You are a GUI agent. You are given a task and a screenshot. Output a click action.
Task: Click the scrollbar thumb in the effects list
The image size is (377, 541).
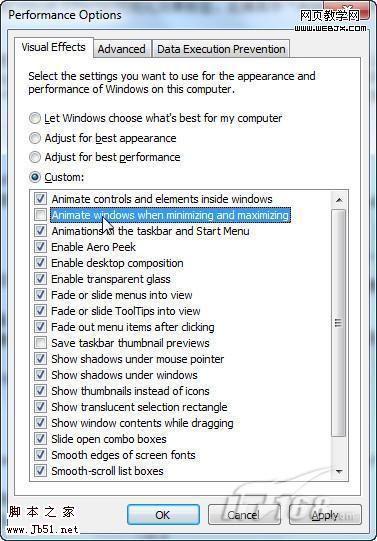click(338, 323)
